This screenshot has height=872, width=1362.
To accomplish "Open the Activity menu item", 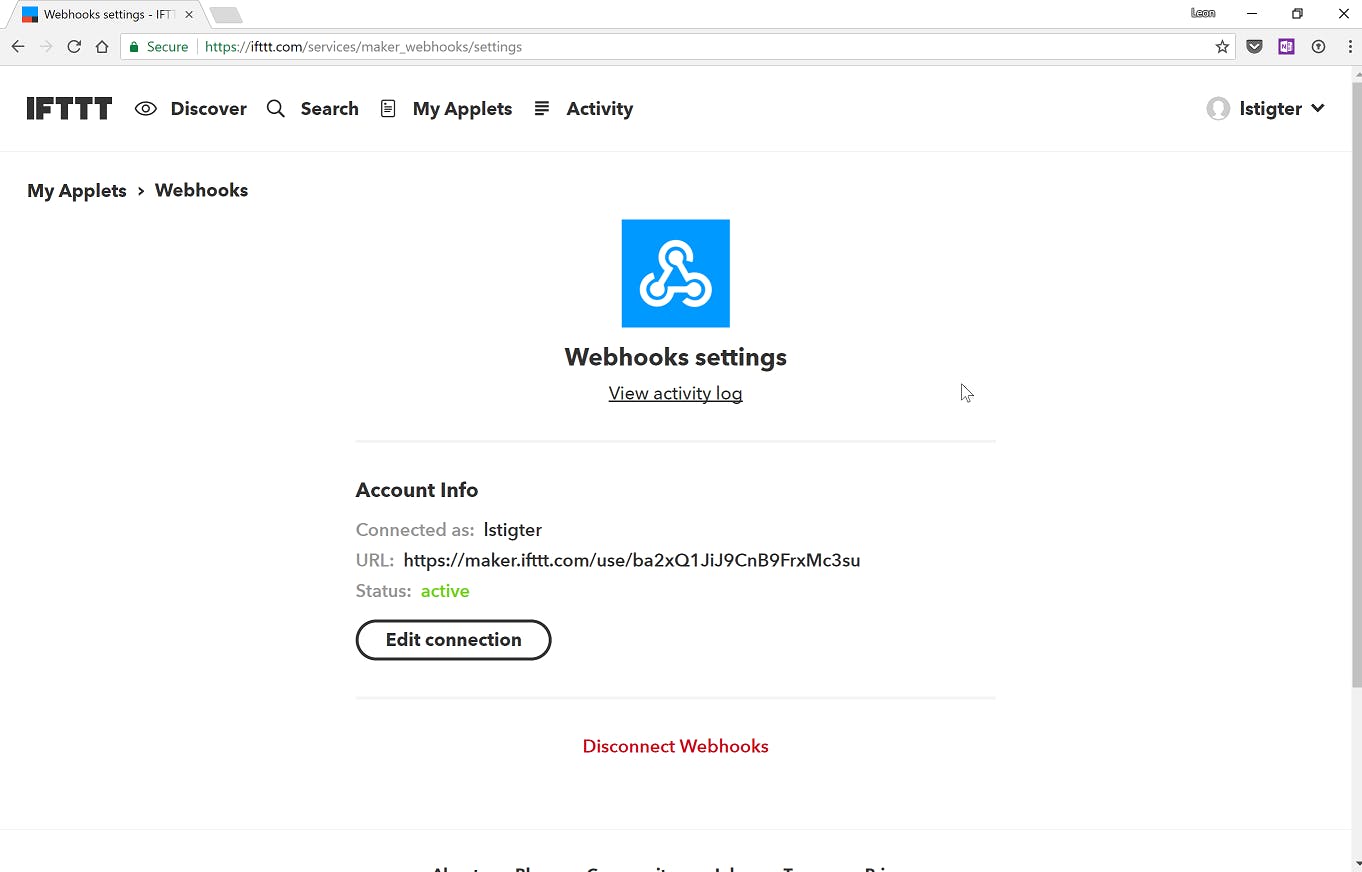I will 584,109.
